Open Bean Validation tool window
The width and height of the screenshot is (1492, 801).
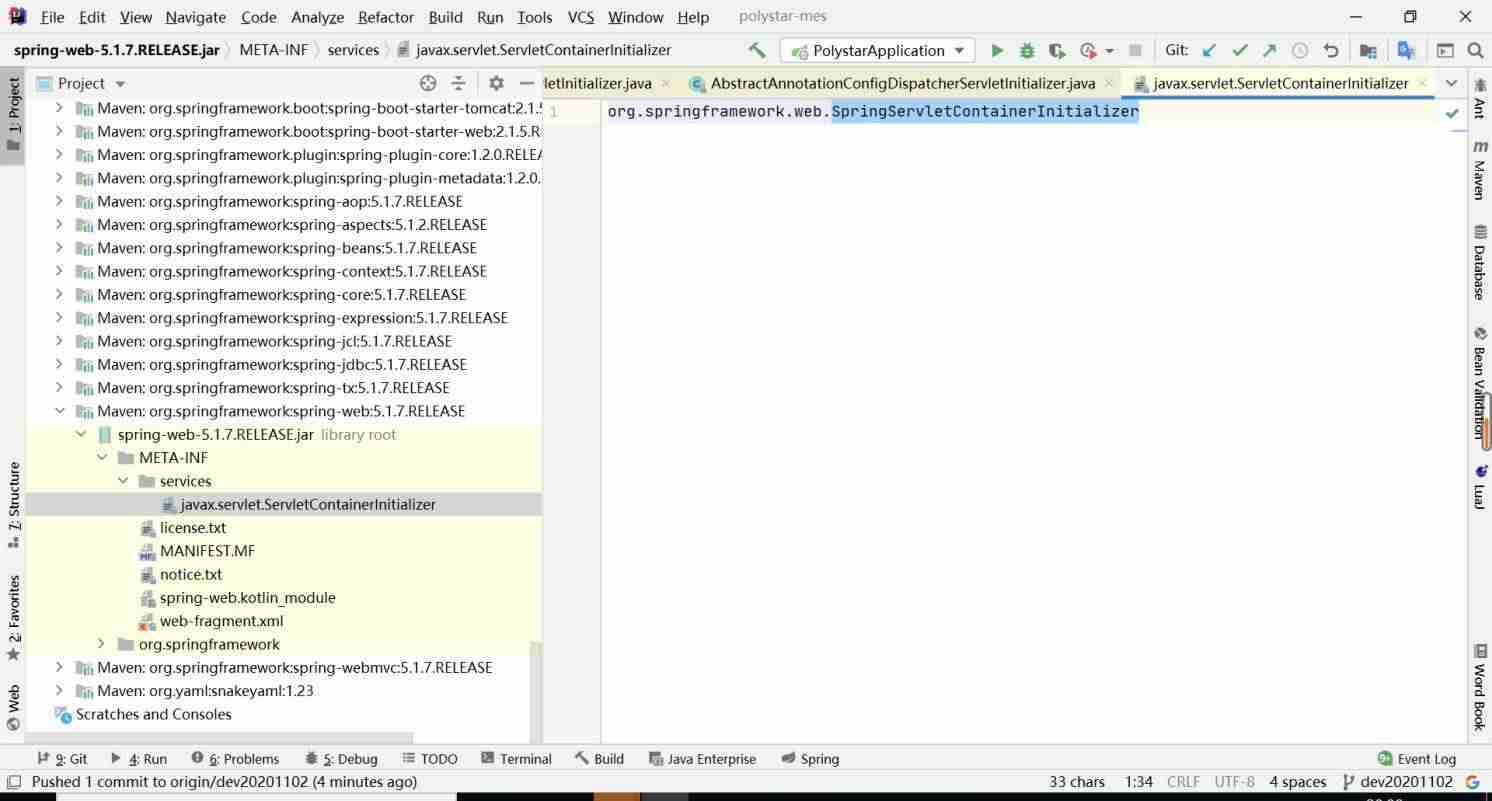(x=1479, y=382)
